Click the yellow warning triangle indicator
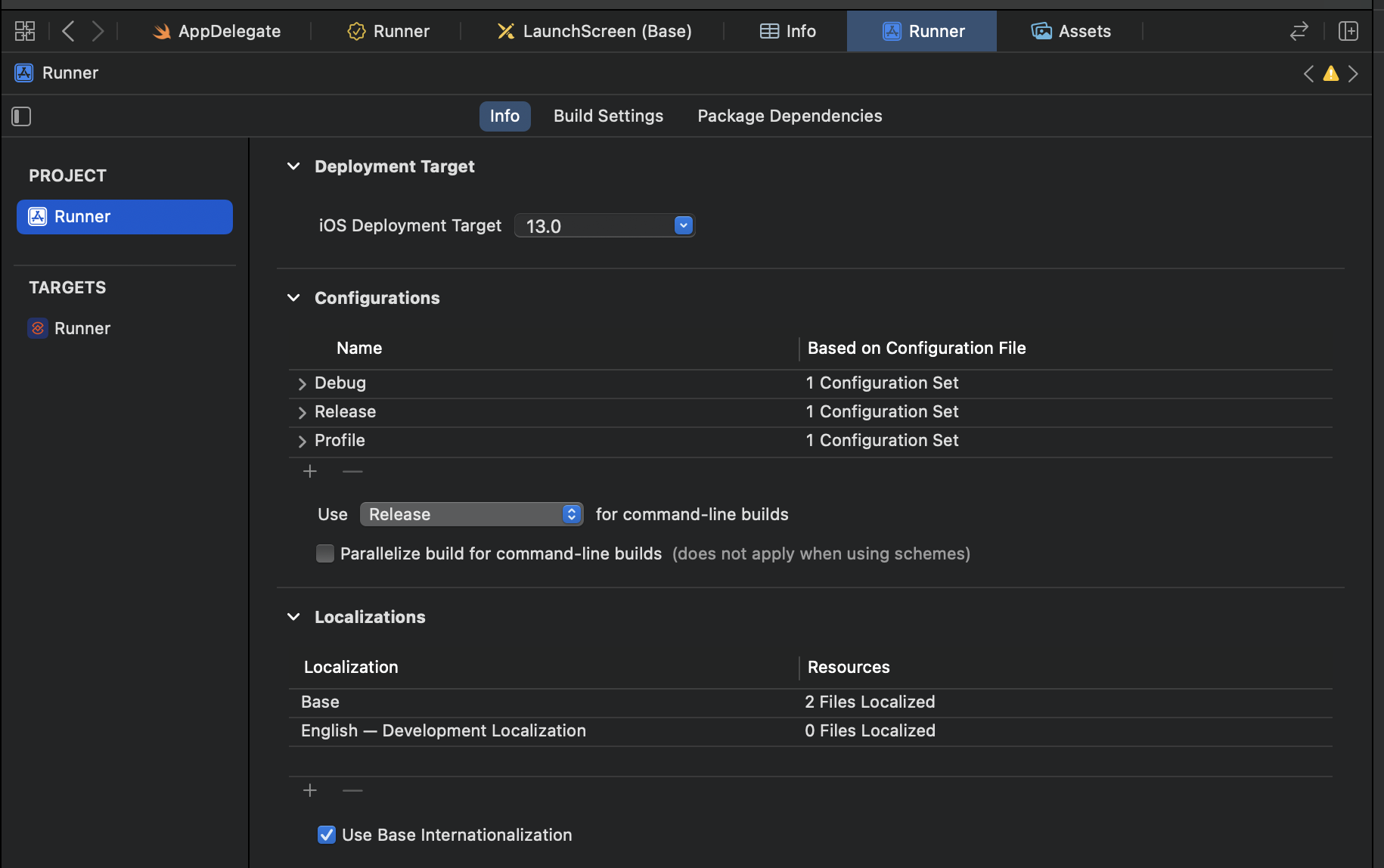Image resolution: width=1384 pixels, height=868 pixels. click(1331, 73)
